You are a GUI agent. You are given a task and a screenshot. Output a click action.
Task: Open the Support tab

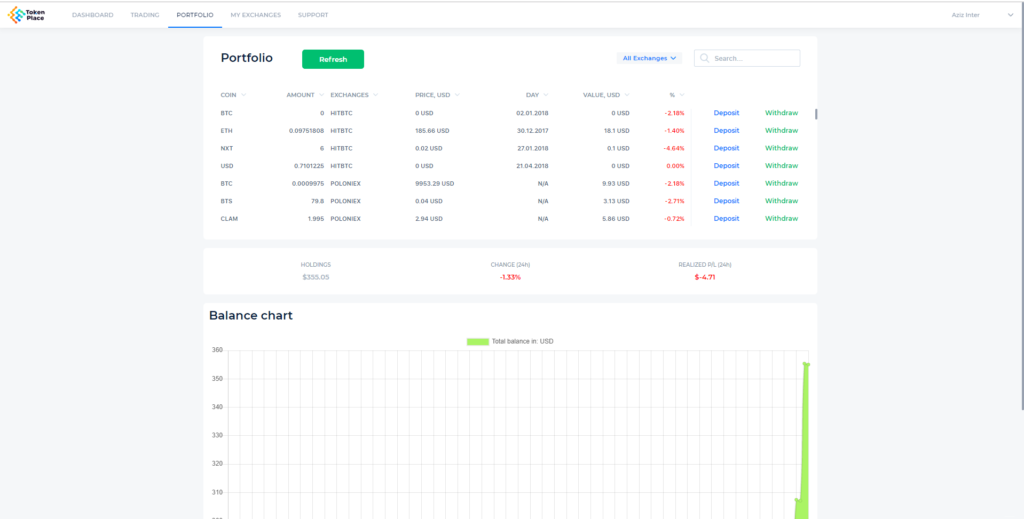point(313,15)
